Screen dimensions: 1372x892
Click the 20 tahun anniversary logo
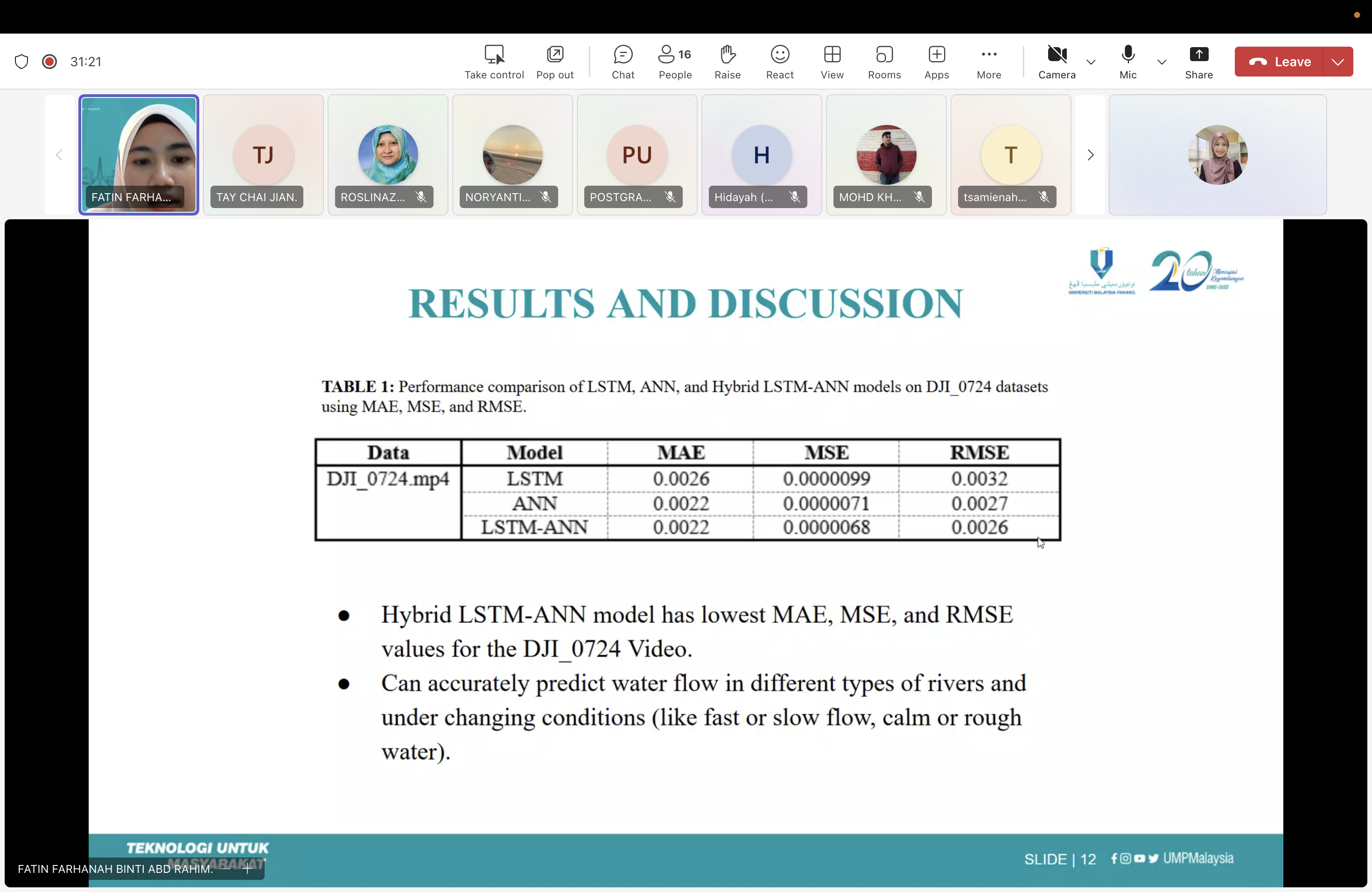click(x=1196, y=271)
